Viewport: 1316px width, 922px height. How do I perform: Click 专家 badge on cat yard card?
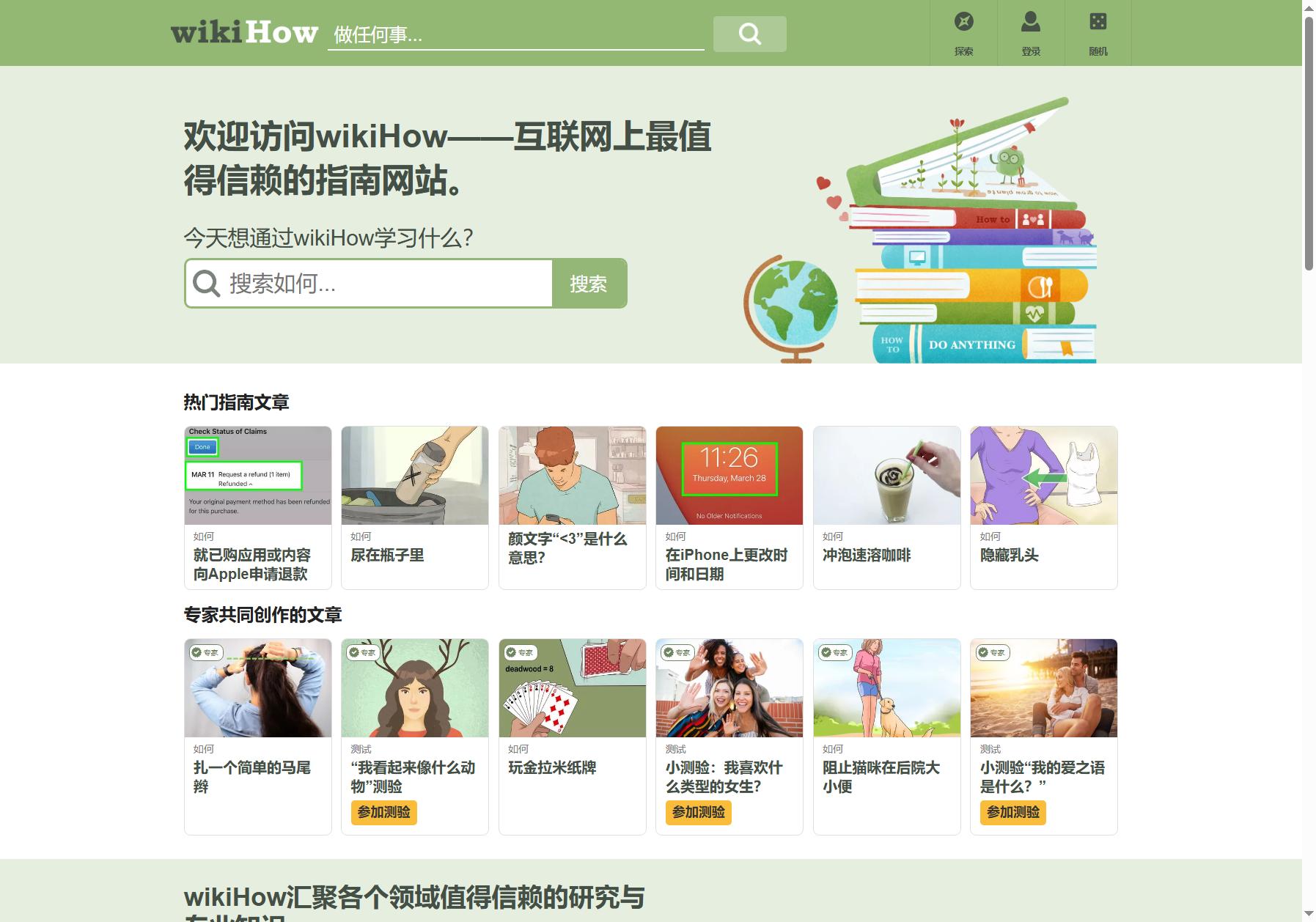click(x=835, y=652)
